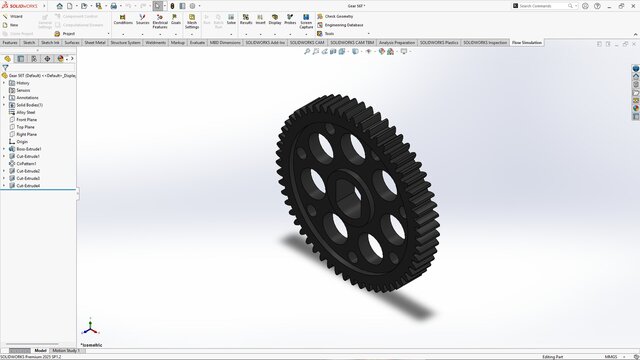Screen dimensions: 640x360
Task: Click the Help question mark icon
Action: [597, 6]
